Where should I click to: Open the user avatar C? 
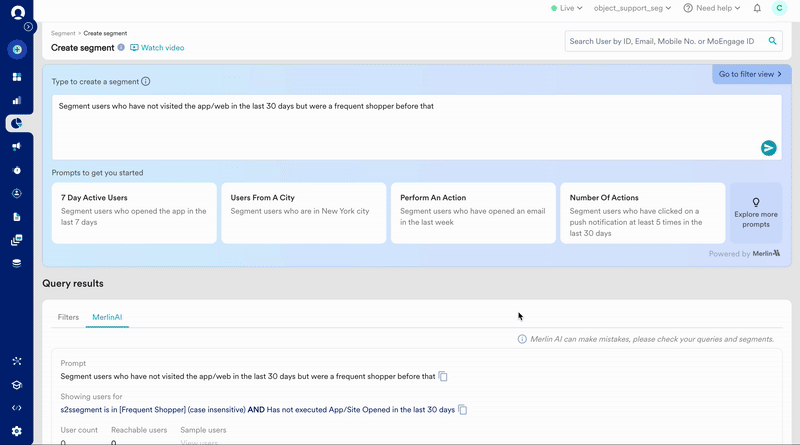point(779,8)
